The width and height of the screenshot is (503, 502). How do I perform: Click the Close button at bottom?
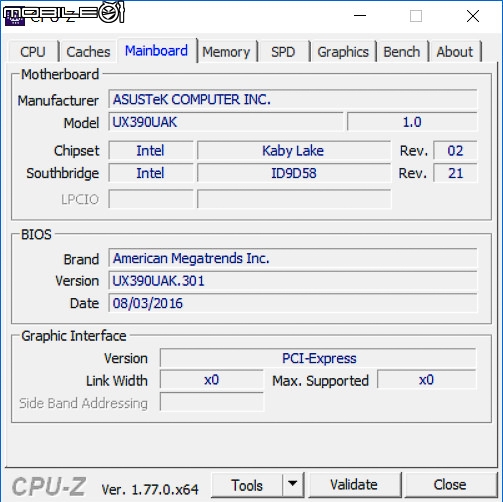pos(450,485)
